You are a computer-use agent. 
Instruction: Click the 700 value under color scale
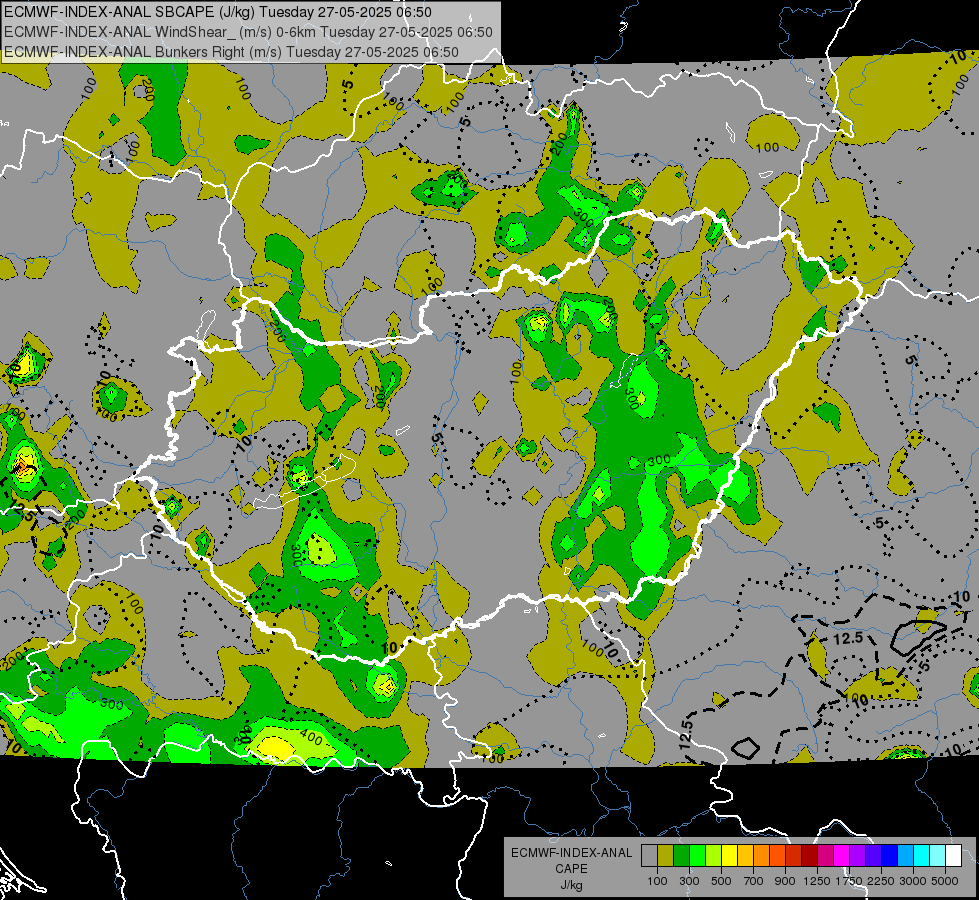(754, 881)
